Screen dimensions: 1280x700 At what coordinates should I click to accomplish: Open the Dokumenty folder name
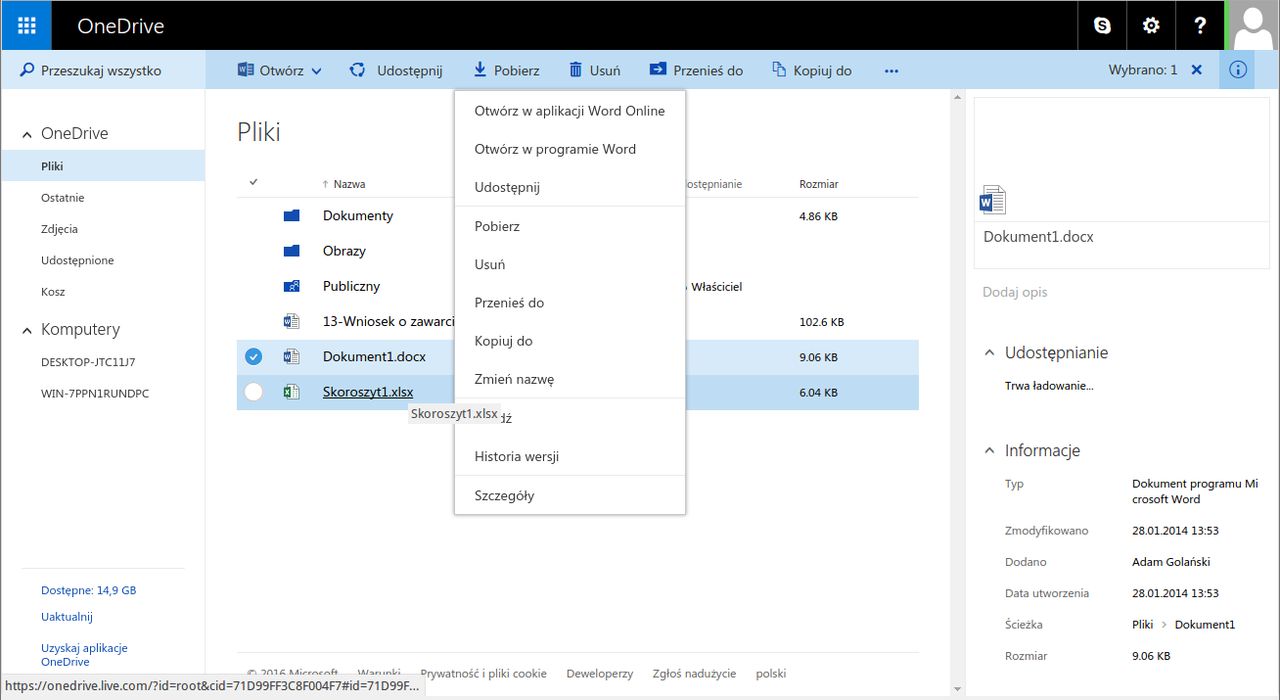(x=358, y=216)
